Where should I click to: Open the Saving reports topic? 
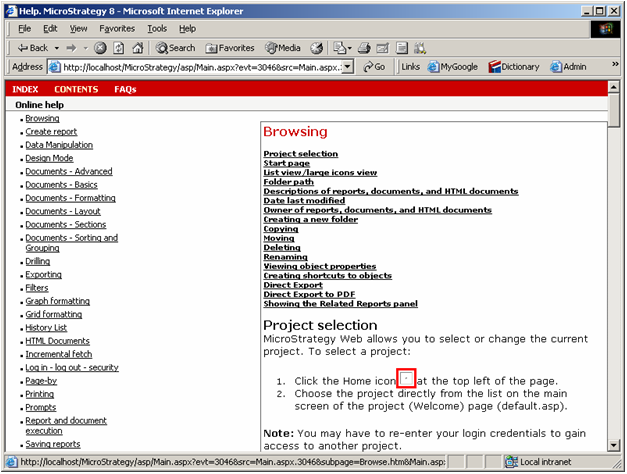(x=53, y=444)
